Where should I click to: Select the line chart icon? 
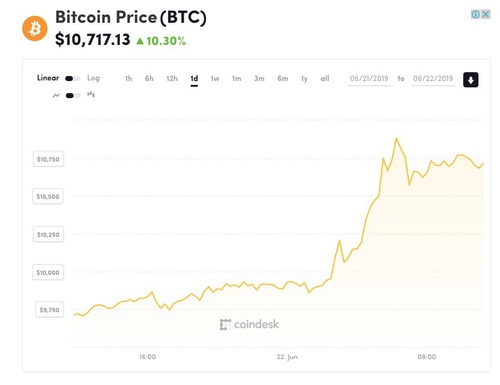pos(56,96)
